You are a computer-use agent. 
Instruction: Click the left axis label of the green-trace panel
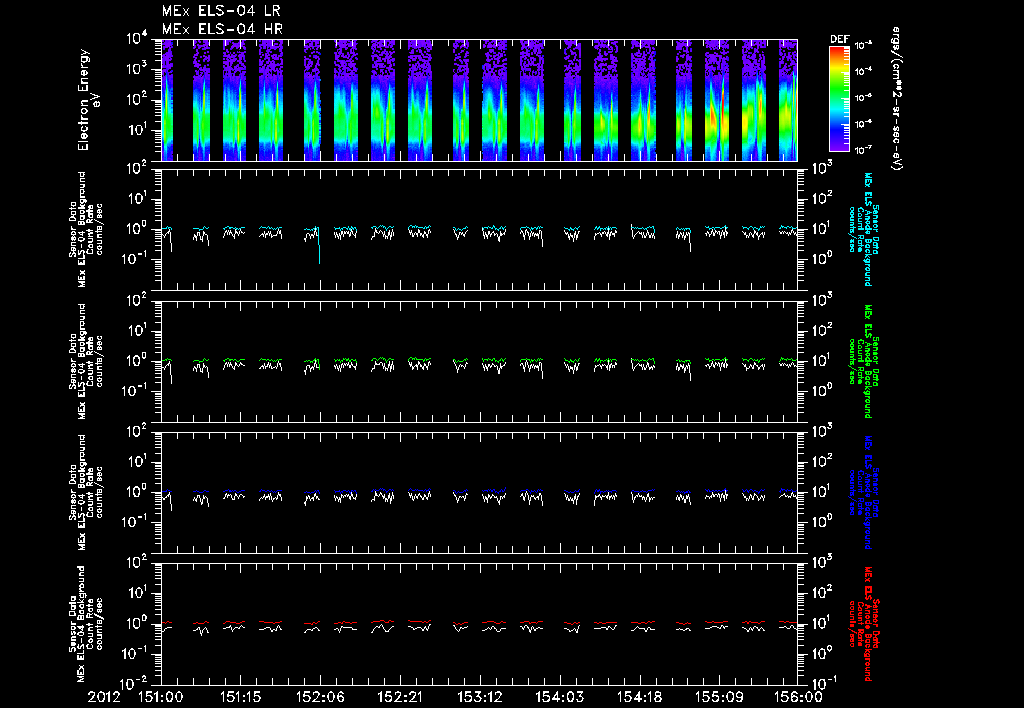86,361
